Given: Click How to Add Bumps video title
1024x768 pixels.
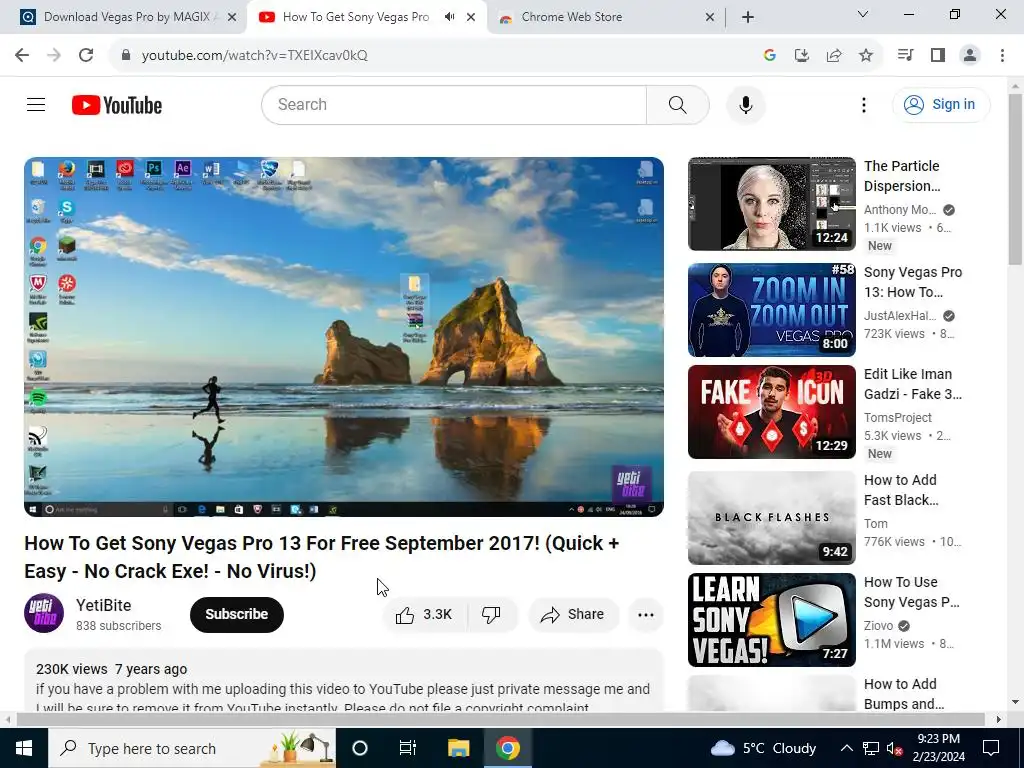Looking at the screenshot, I should coord(904,694).
